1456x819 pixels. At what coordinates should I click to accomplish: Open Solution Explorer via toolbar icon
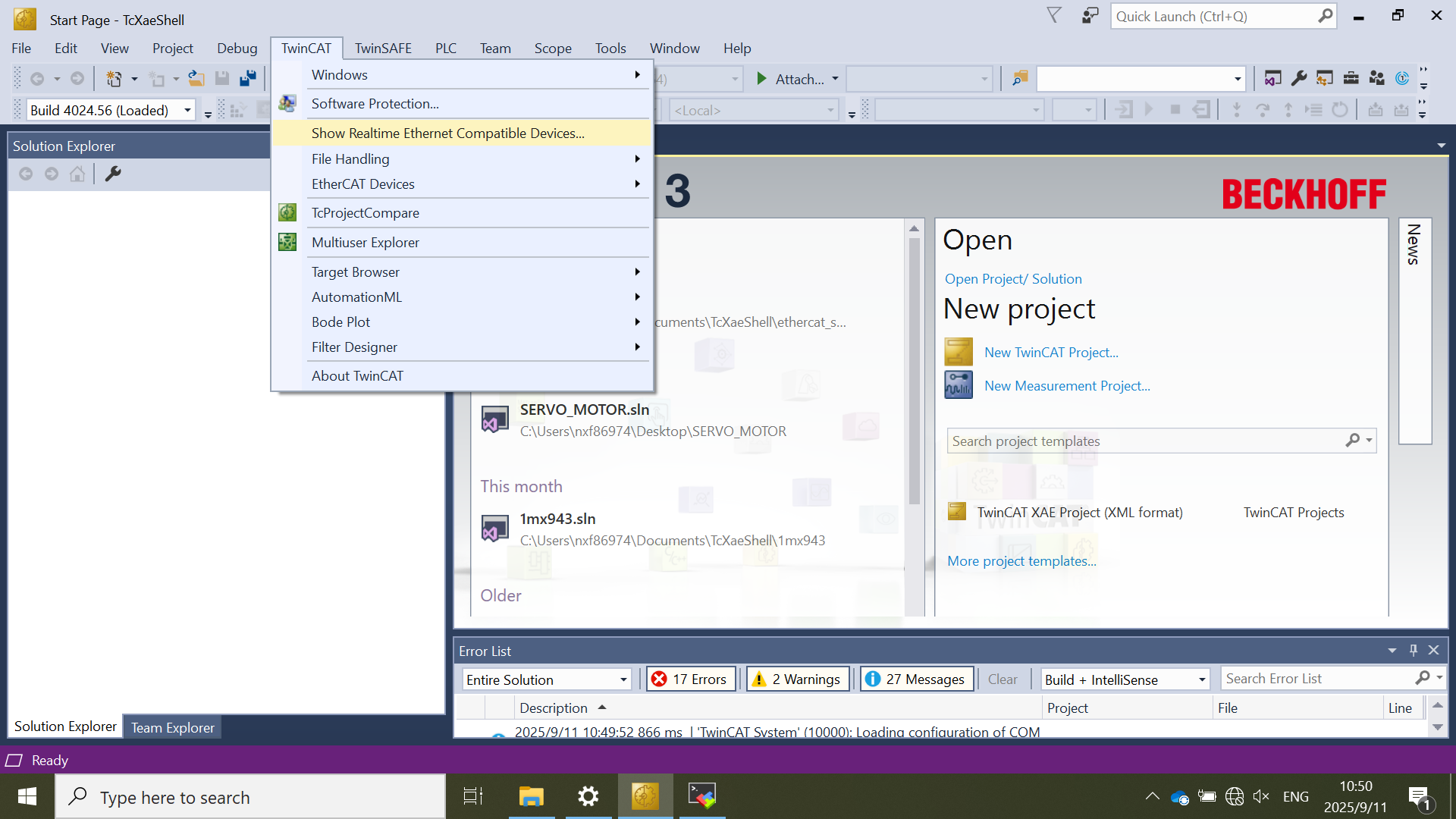pyautogui.click(x=1272, y=79)
